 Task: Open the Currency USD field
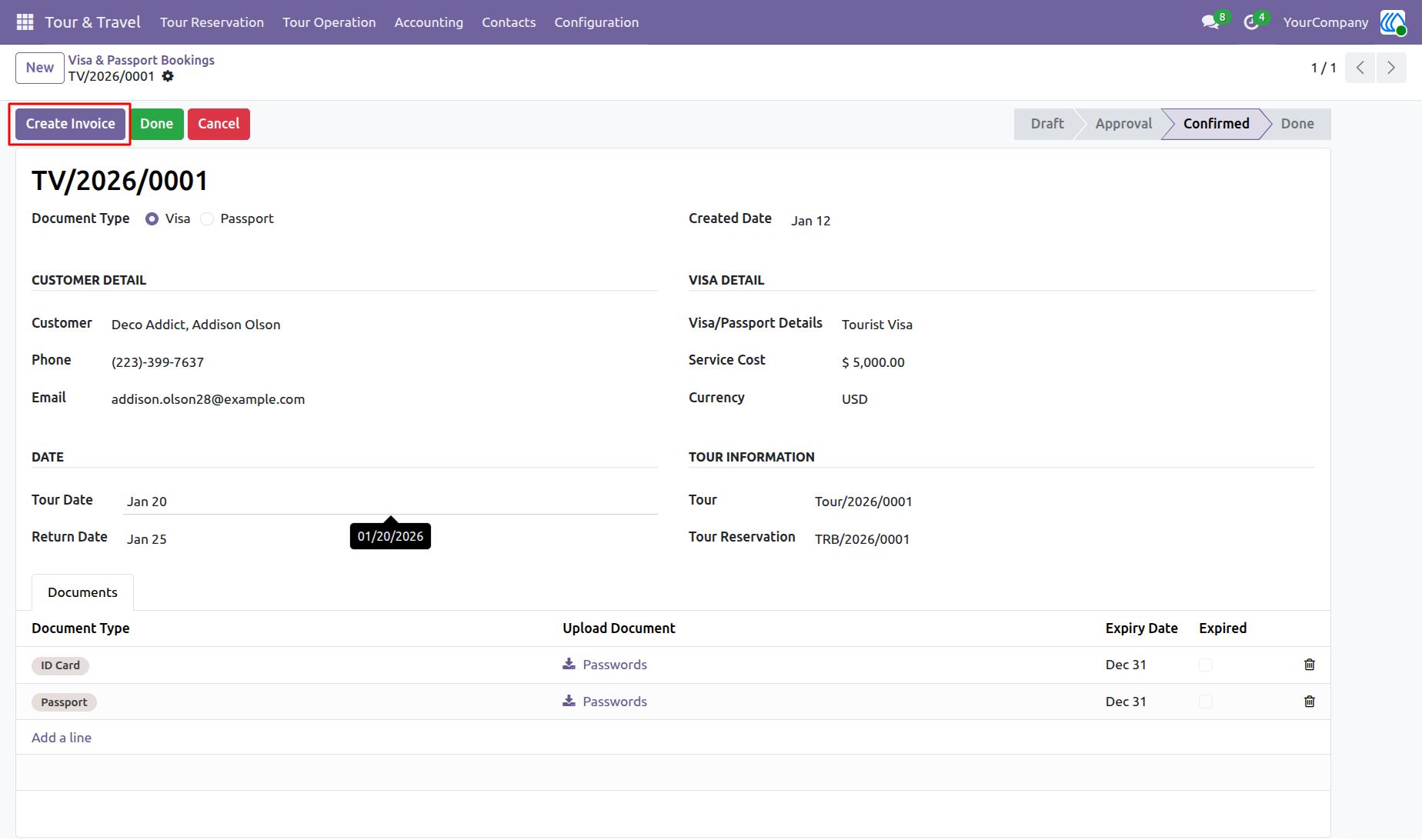click(1078, 399)
